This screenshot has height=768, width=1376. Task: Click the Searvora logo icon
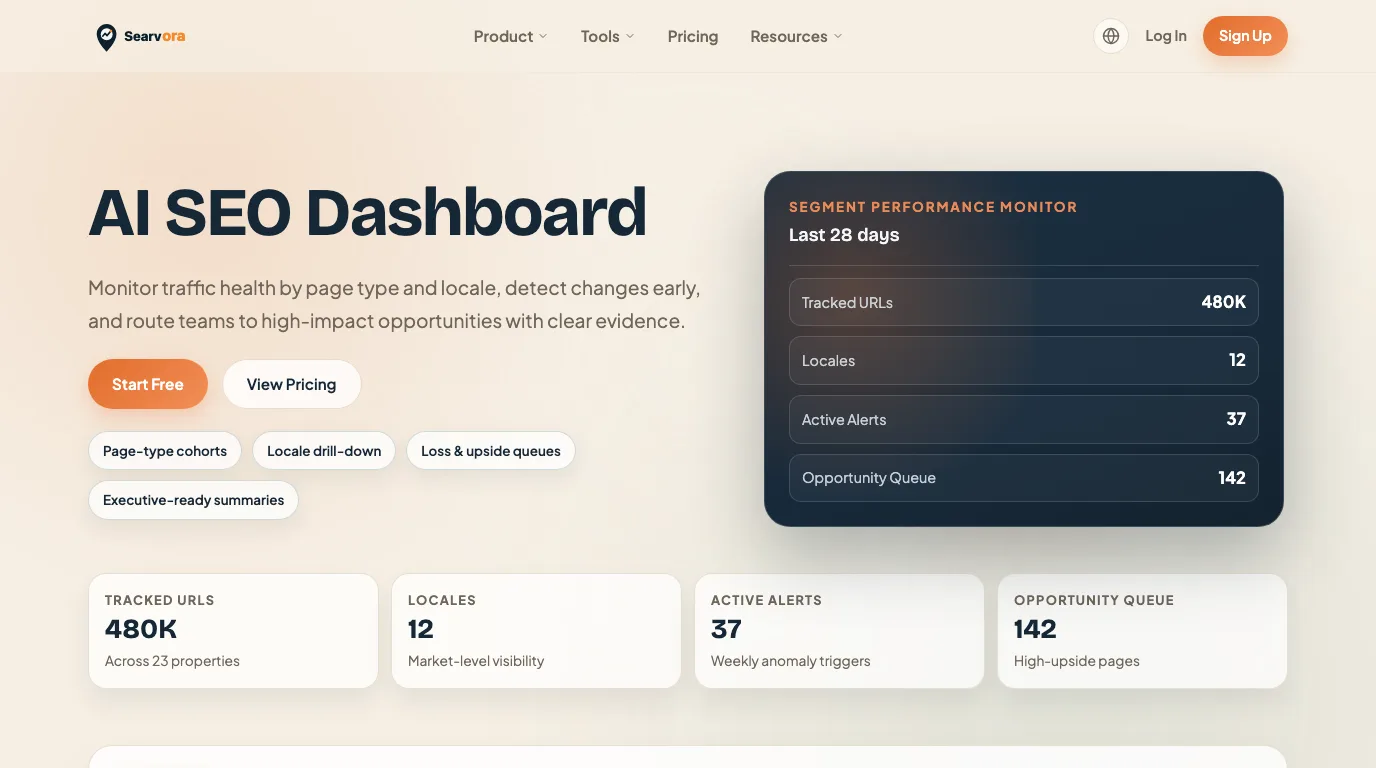106,37
